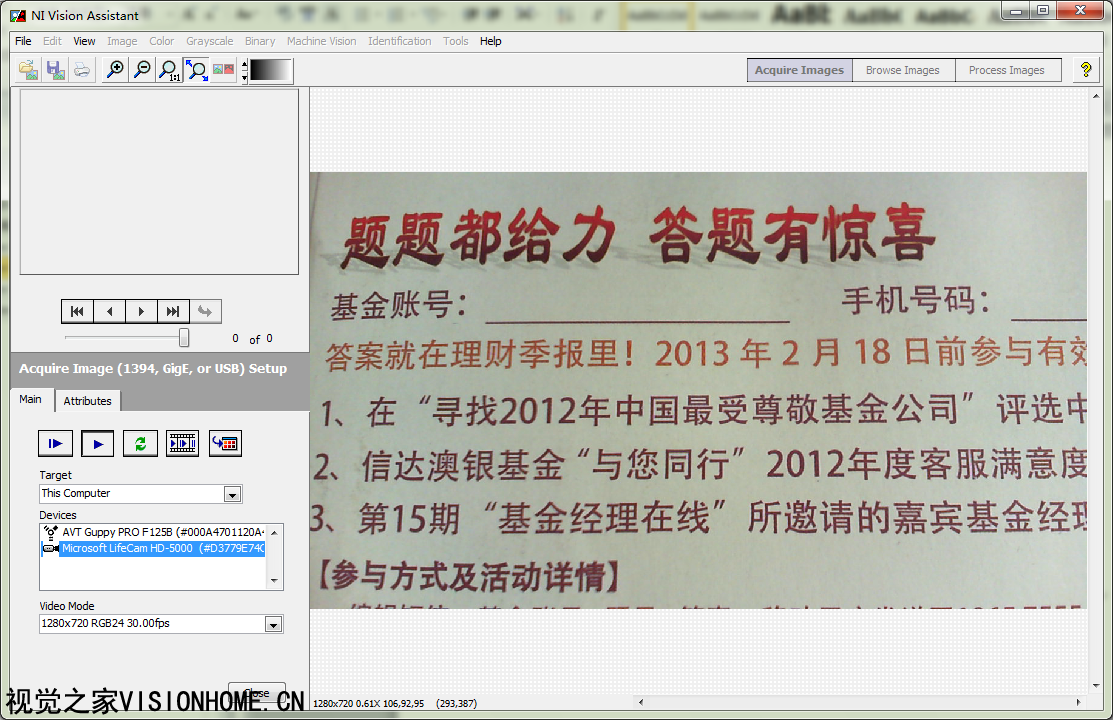Image resolution: width=1113 pixels, height=720 pixels.
Task: Switch to Browse Images mode
Action: [x=903, y=70]
